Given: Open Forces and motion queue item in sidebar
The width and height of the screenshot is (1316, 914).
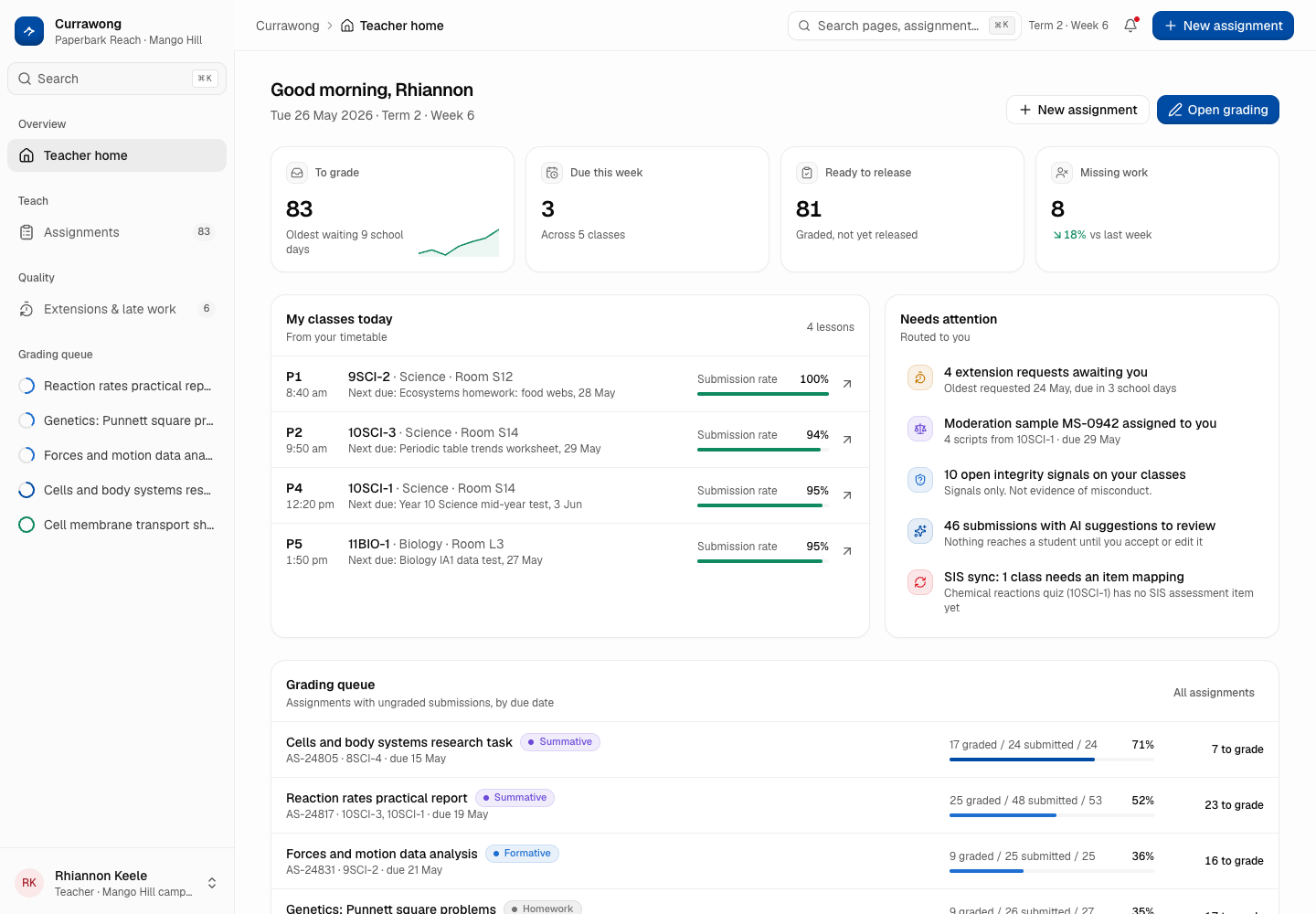Looking at the screenshot, I should [117, 455].
